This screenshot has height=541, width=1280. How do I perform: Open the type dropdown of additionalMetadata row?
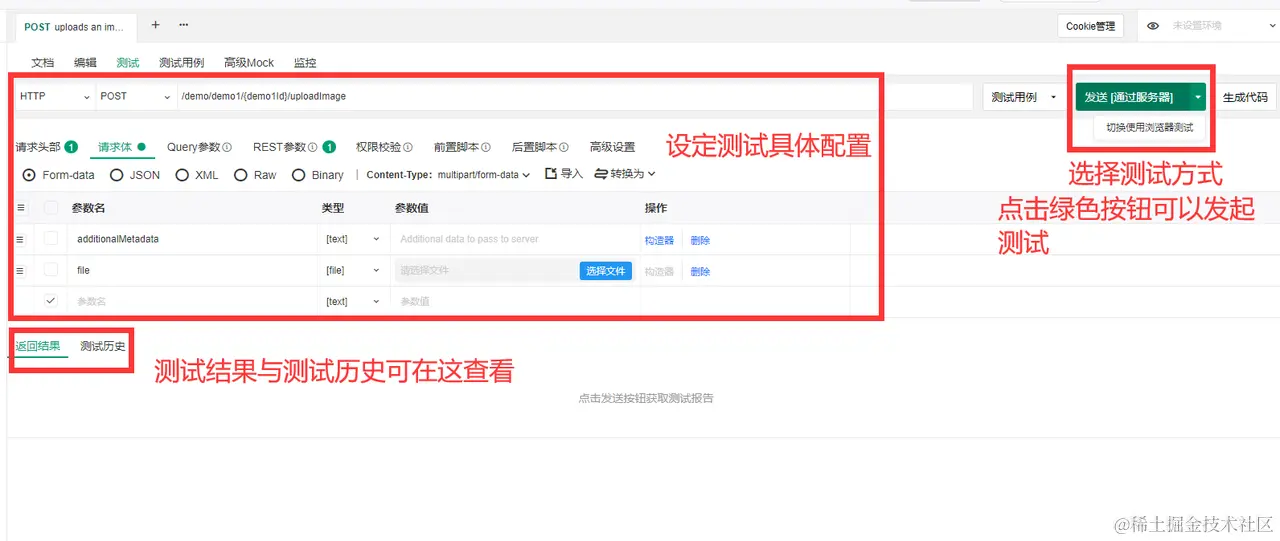[353, 240]
